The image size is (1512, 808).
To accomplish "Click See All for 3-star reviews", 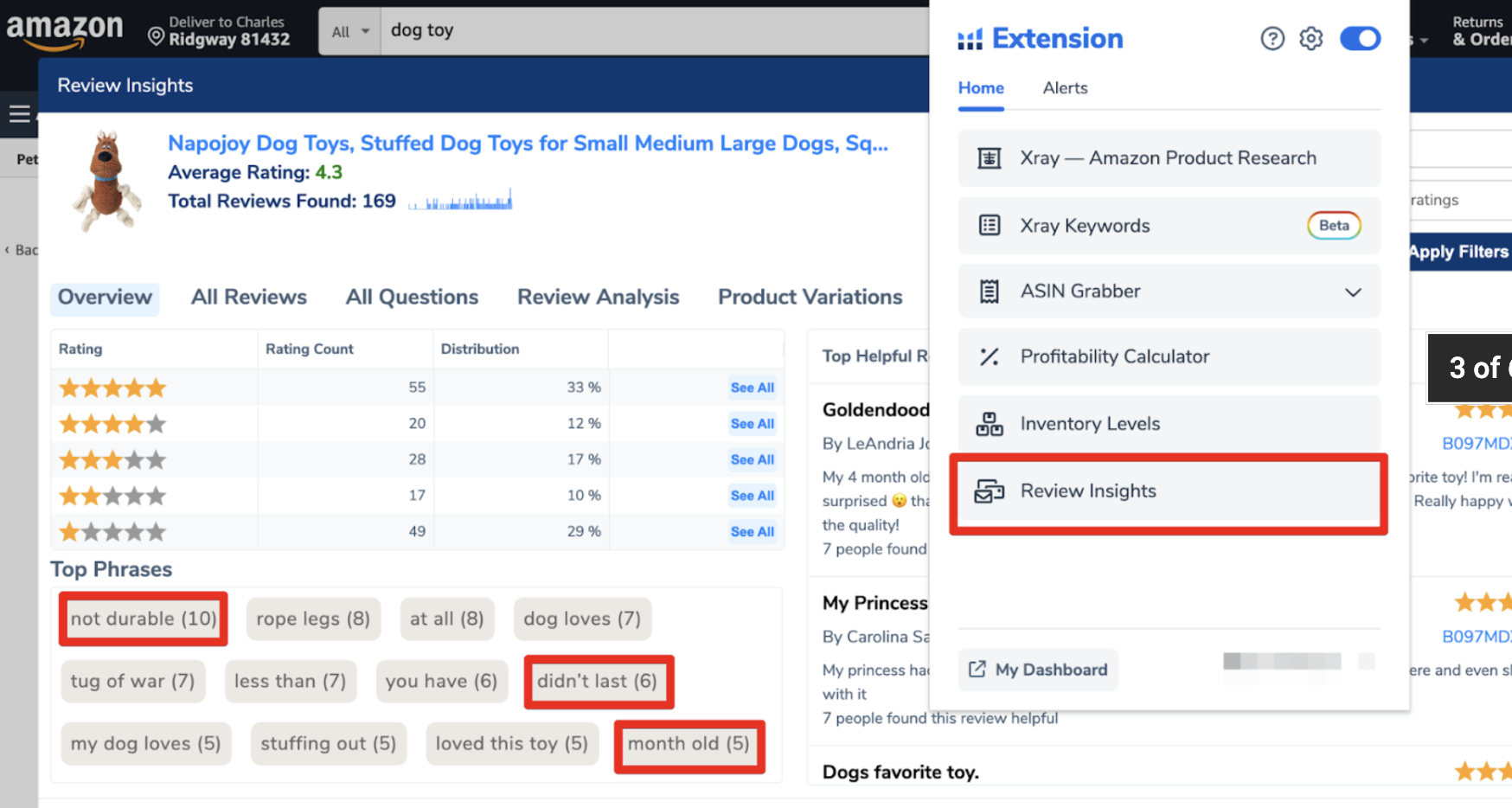I will click(x=752, y=459).
